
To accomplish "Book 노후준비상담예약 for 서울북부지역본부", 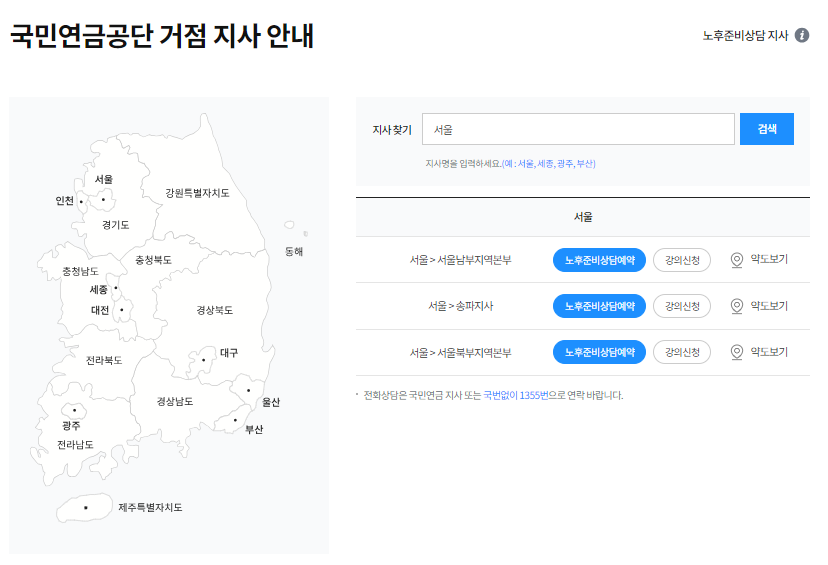I will 599,352.
